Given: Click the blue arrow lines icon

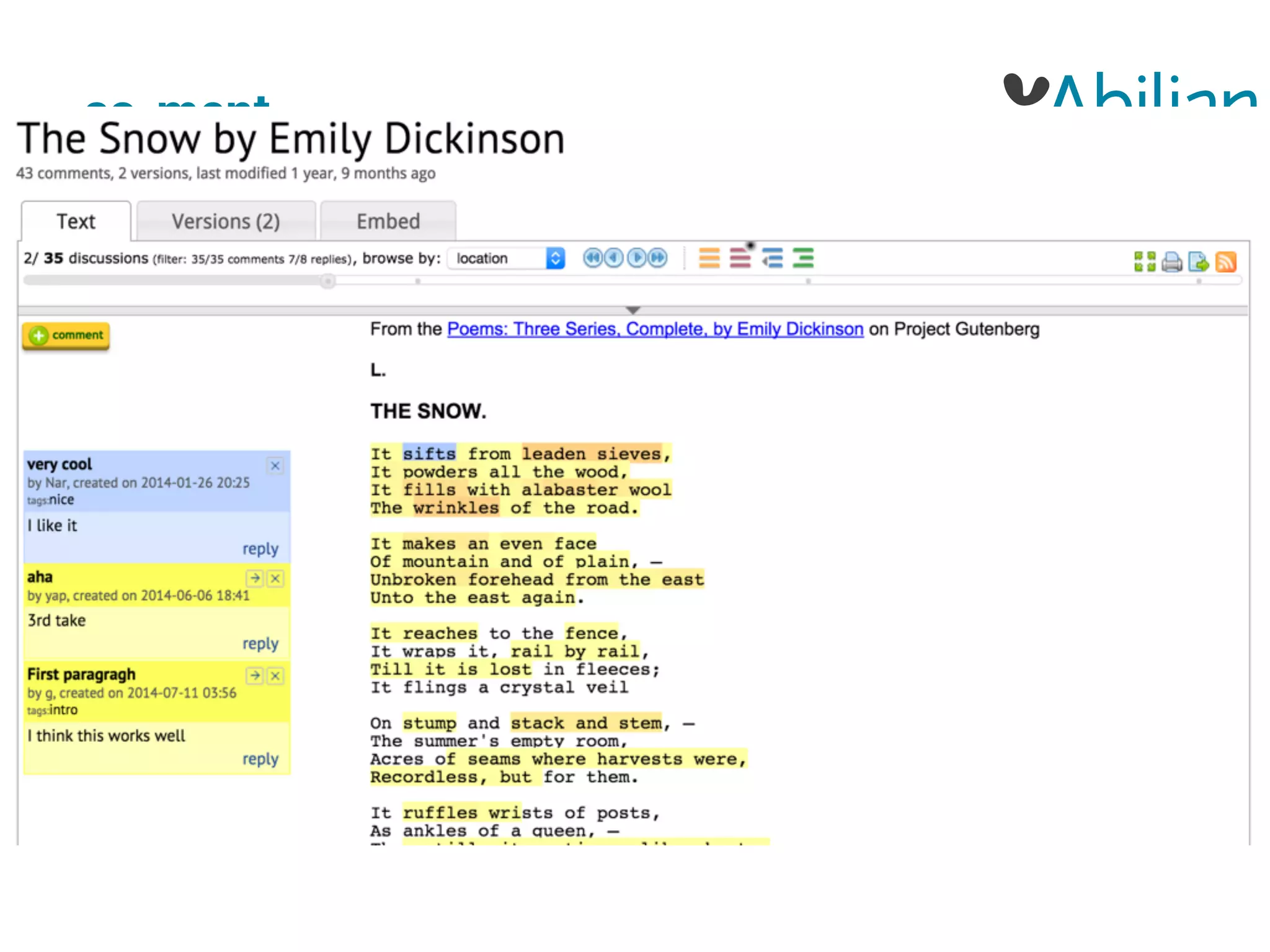Looking at the screenshot, I should point(772,258).
